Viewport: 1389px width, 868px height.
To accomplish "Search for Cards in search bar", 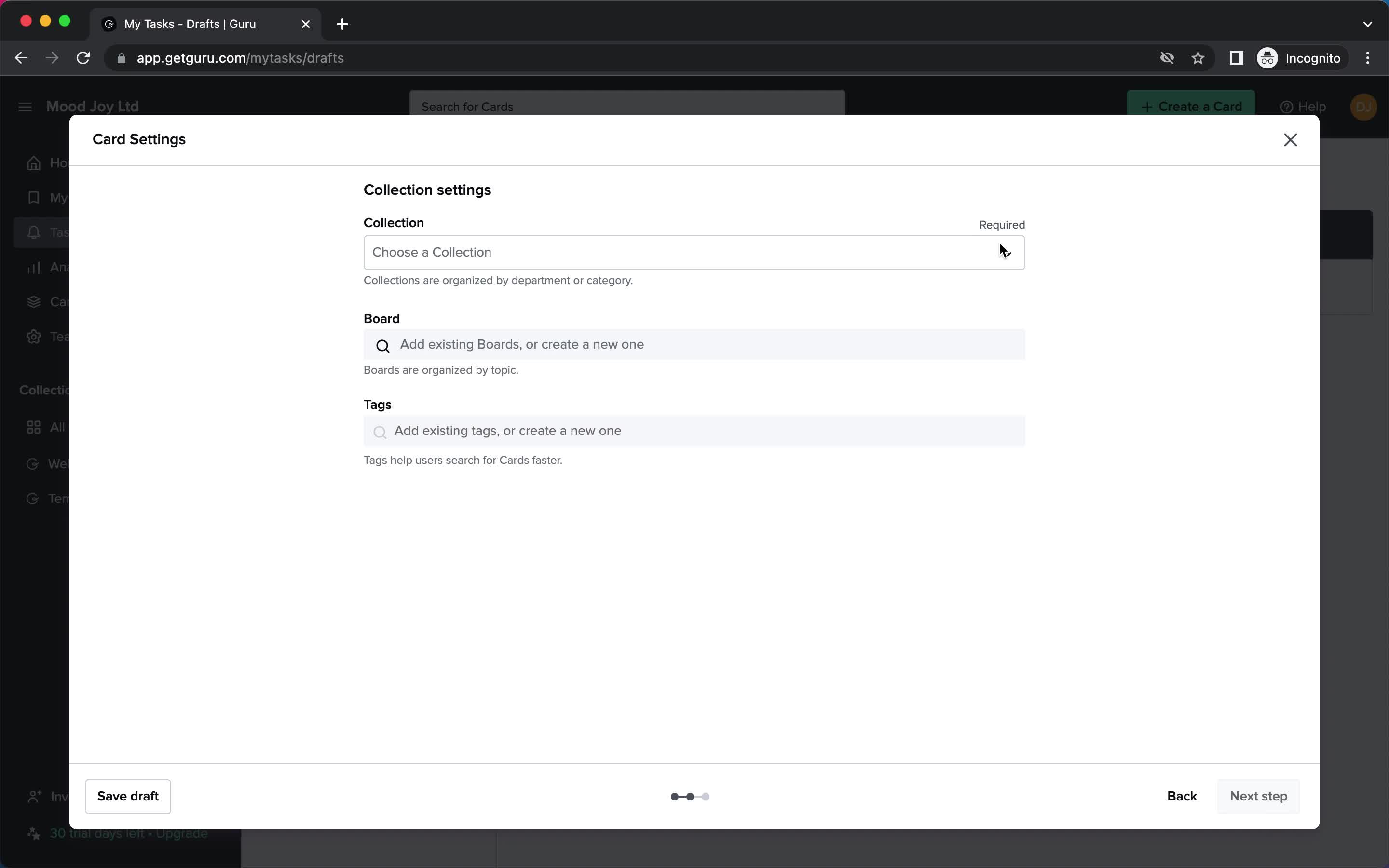I will [x=627, y=107].
